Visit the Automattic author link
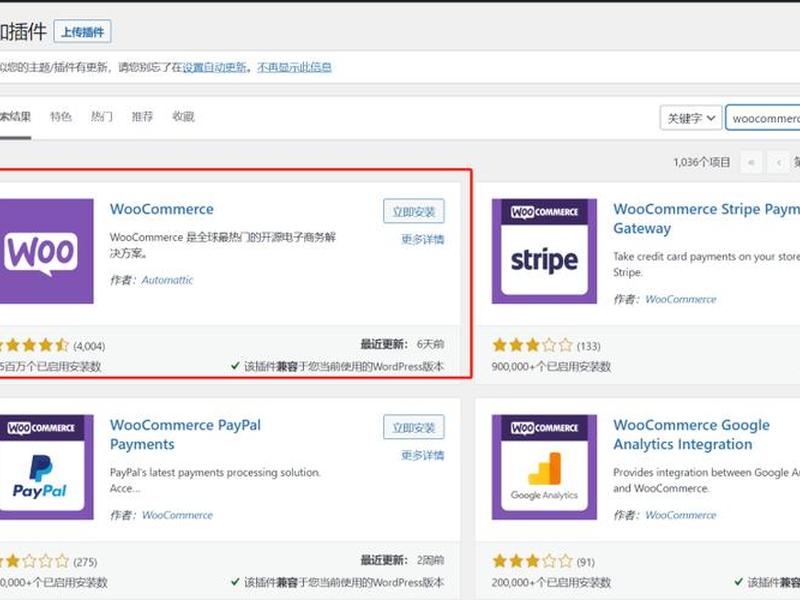Screen dimensions: 800x600 (167, 280)
